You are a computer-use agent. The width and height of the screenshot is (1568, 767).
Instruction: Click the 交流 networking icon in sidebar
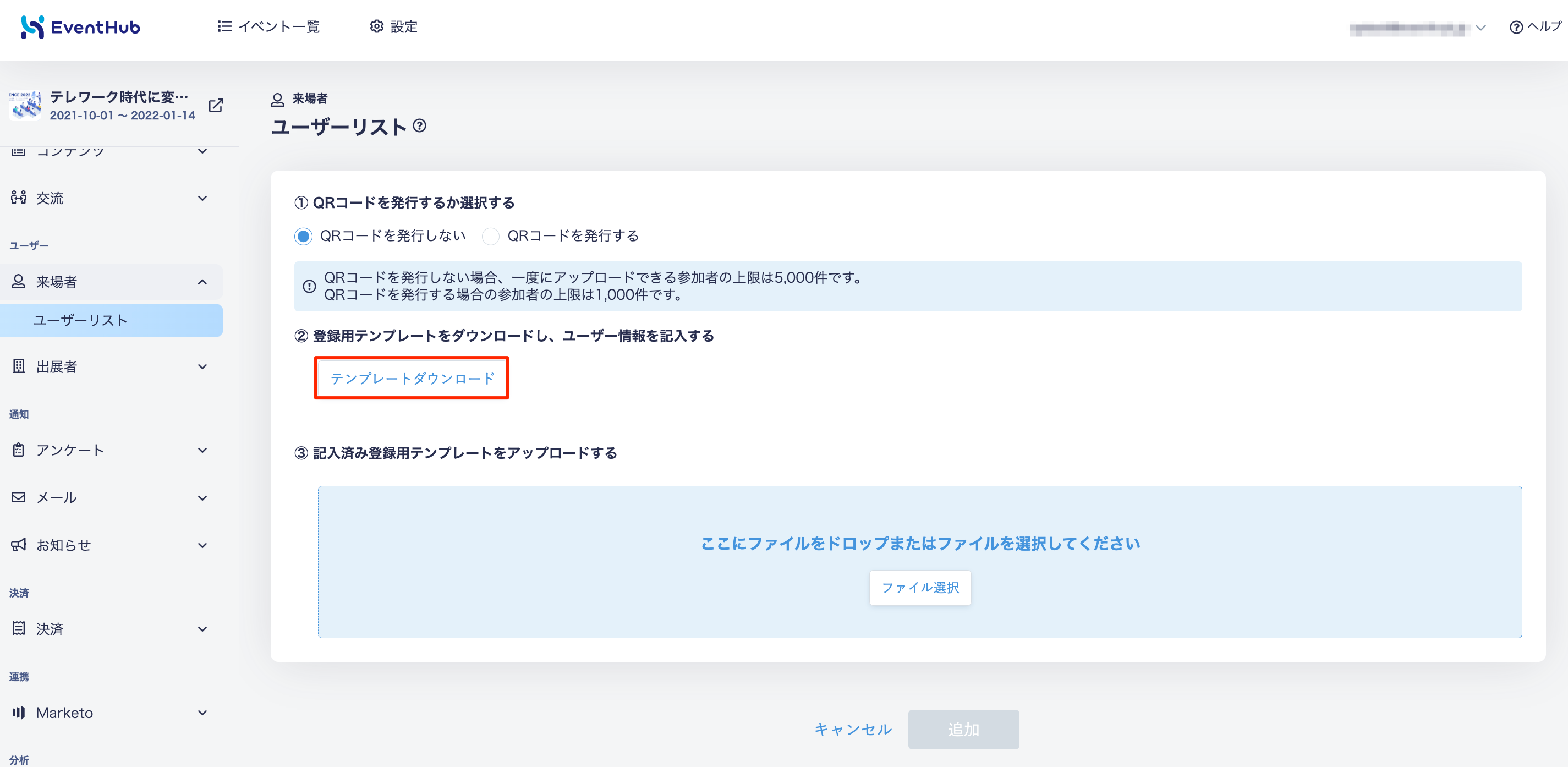tap(19, 198)
